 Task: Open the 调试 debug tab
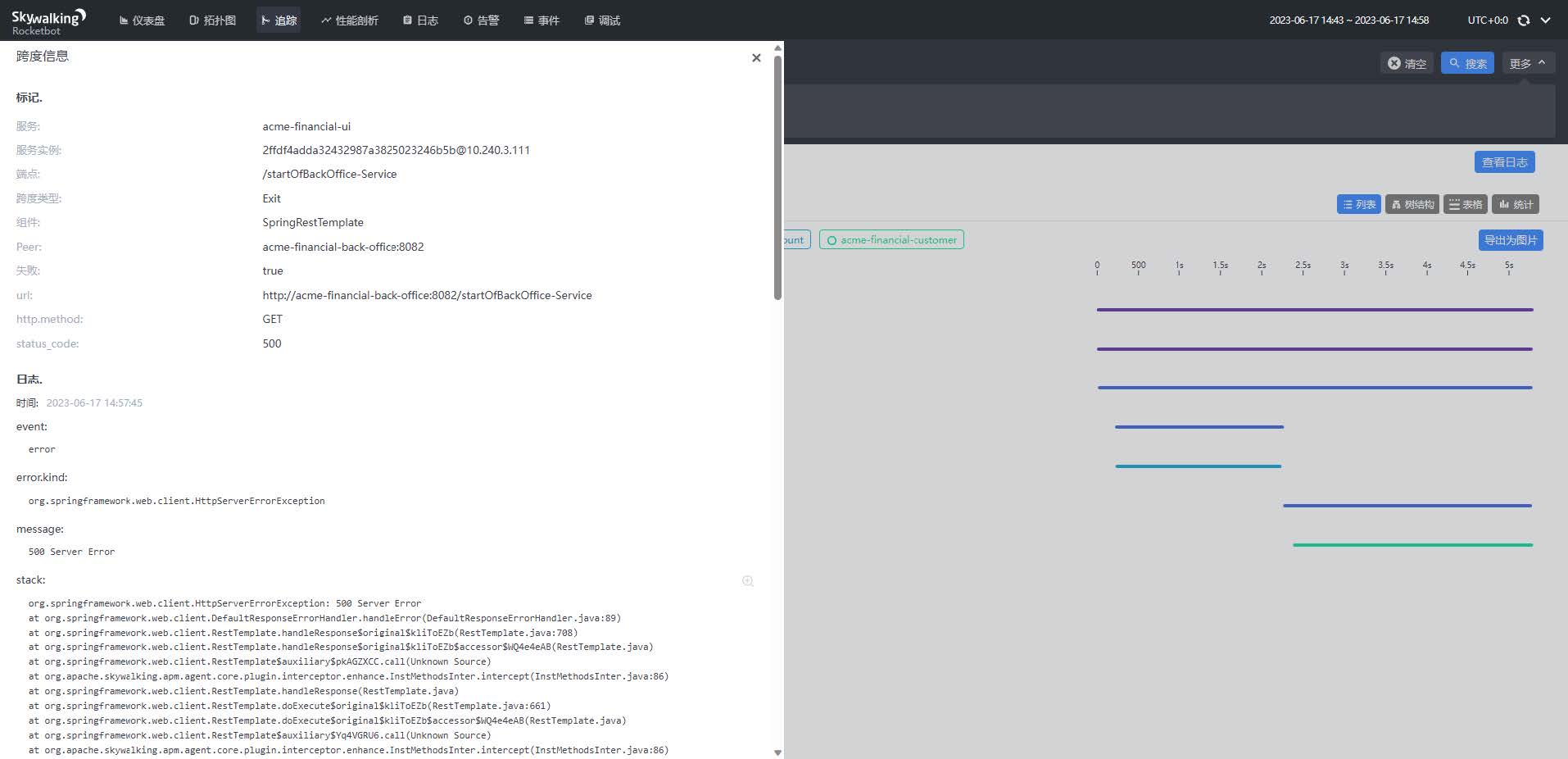[x=602, y=20]
